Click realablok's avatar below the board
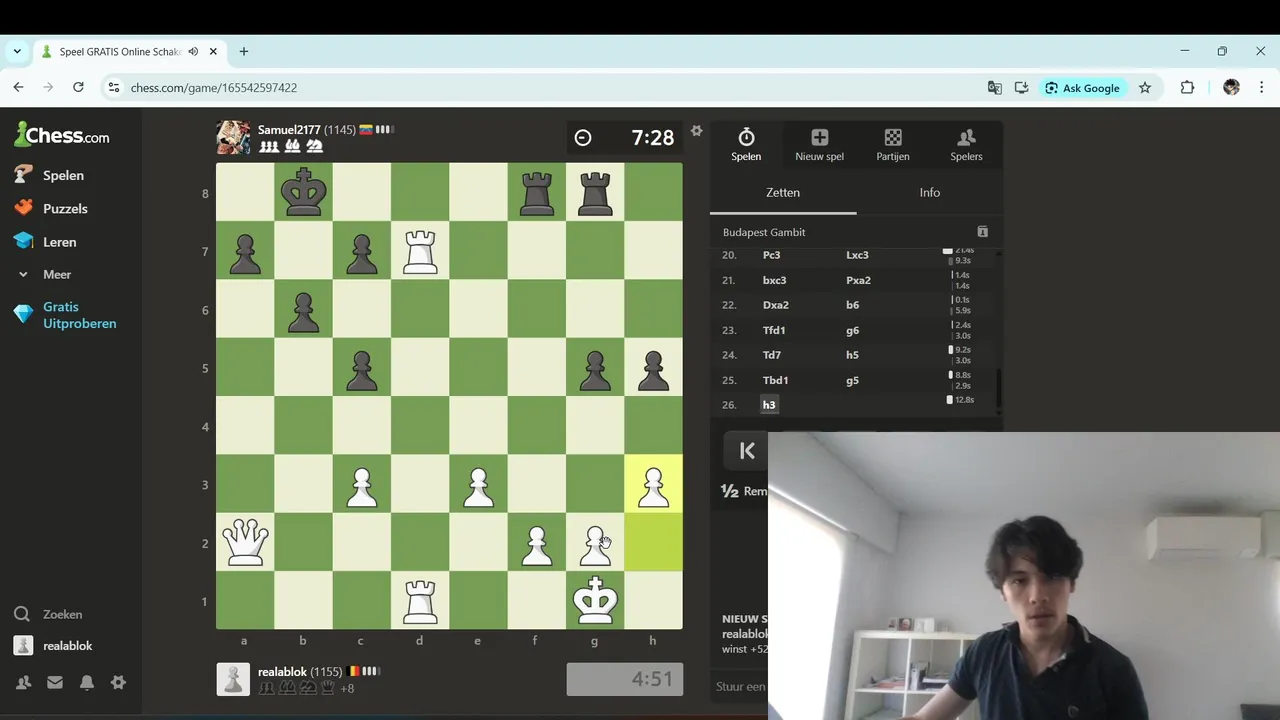 [233, 679]
